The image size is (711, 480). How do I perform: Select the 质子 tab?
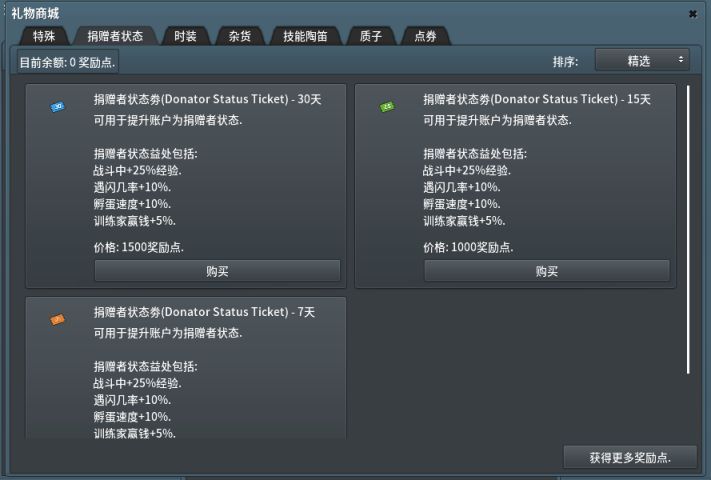coord(371,36)
